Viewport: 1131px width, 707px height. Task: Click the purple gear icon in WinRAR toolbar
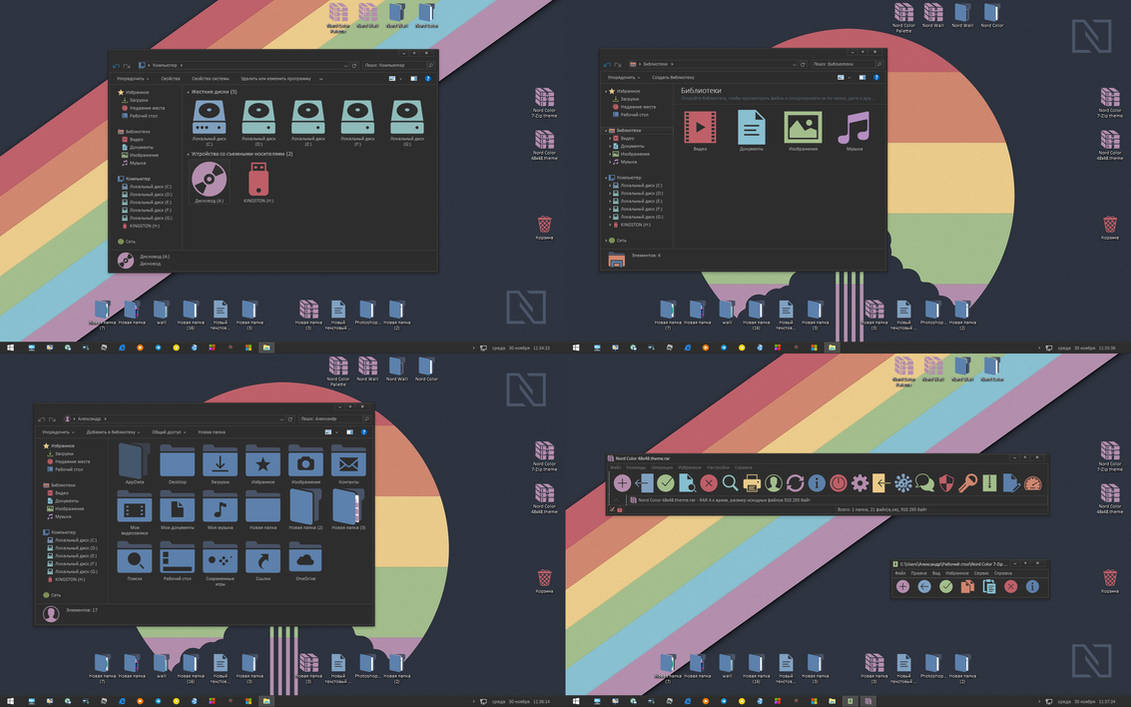[x=860, y=483]
